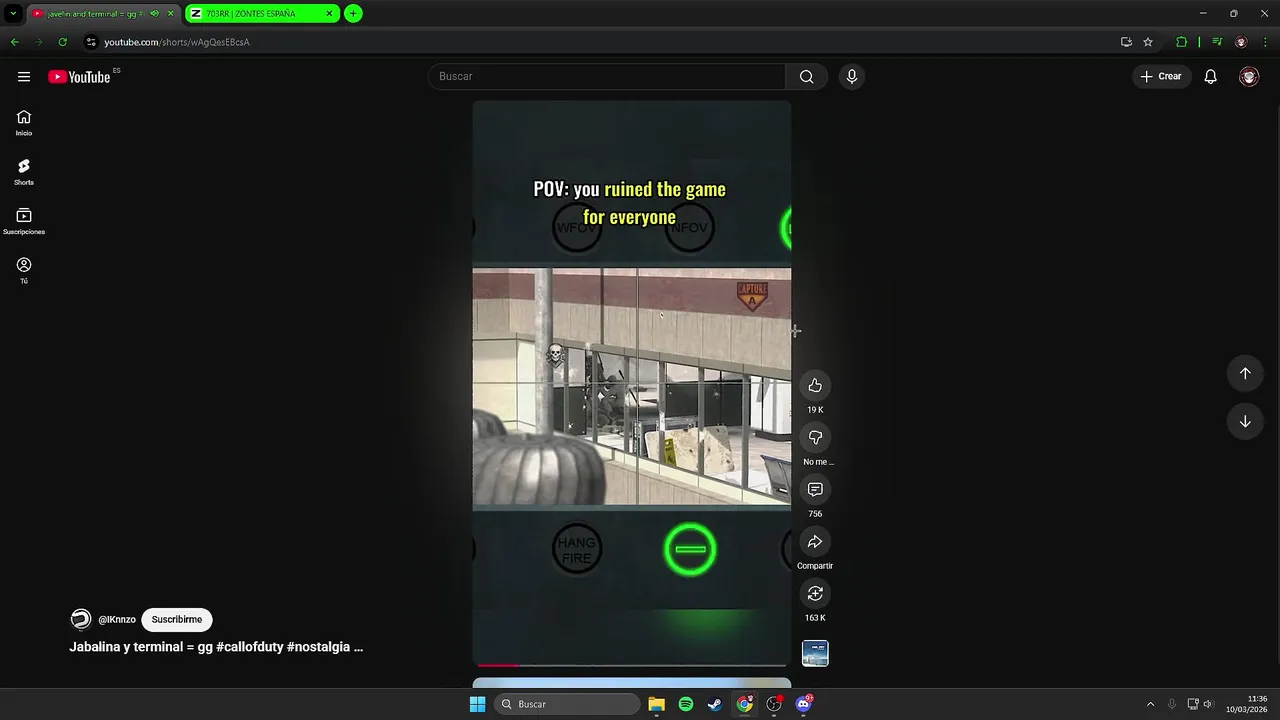Open Shorts in the left sidebar
Image resolution: width=1280 pixels, height=720 pixels.
(24, 172)
